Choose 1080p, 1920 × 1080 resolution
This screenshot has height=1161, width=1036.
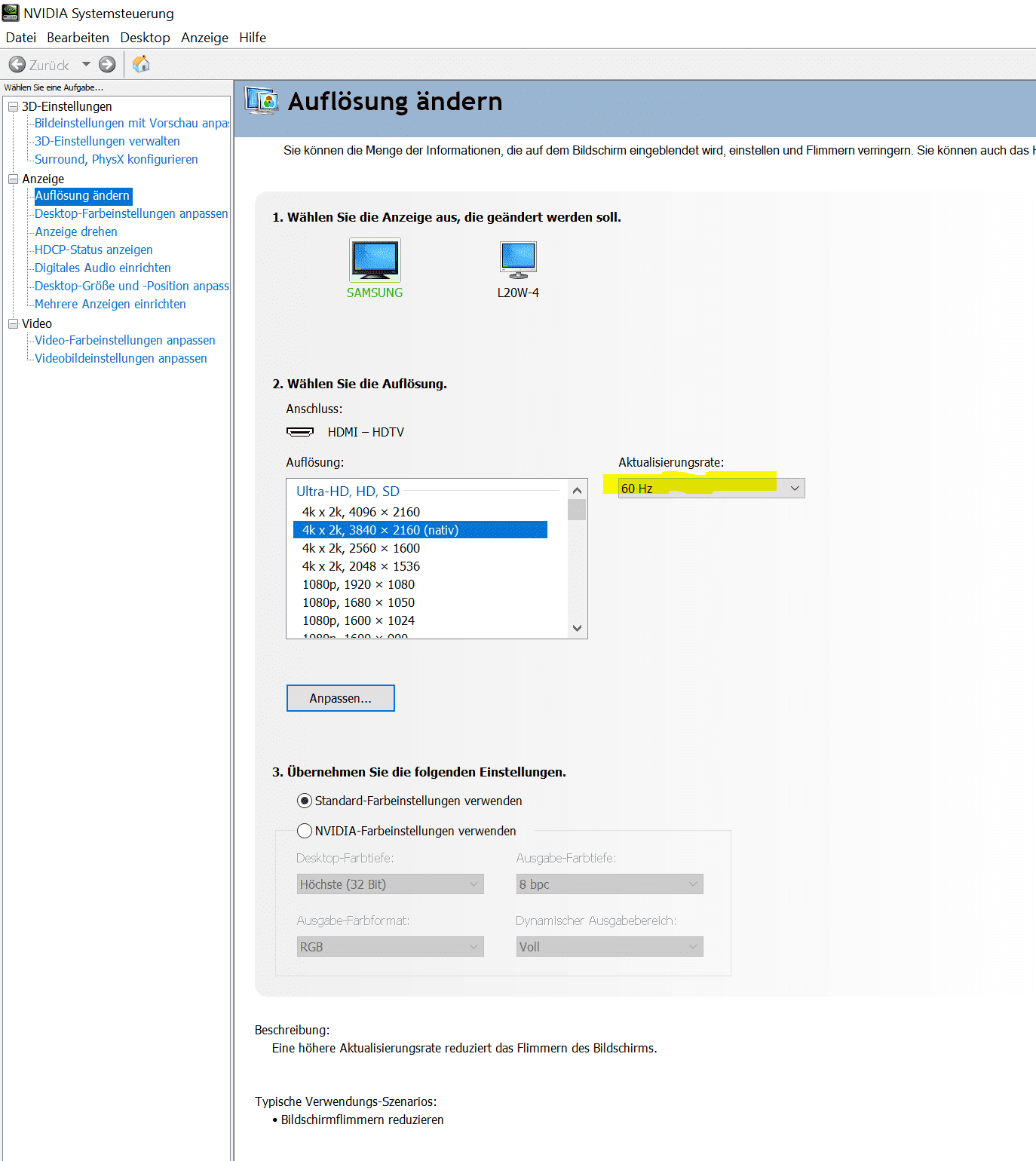359,584
